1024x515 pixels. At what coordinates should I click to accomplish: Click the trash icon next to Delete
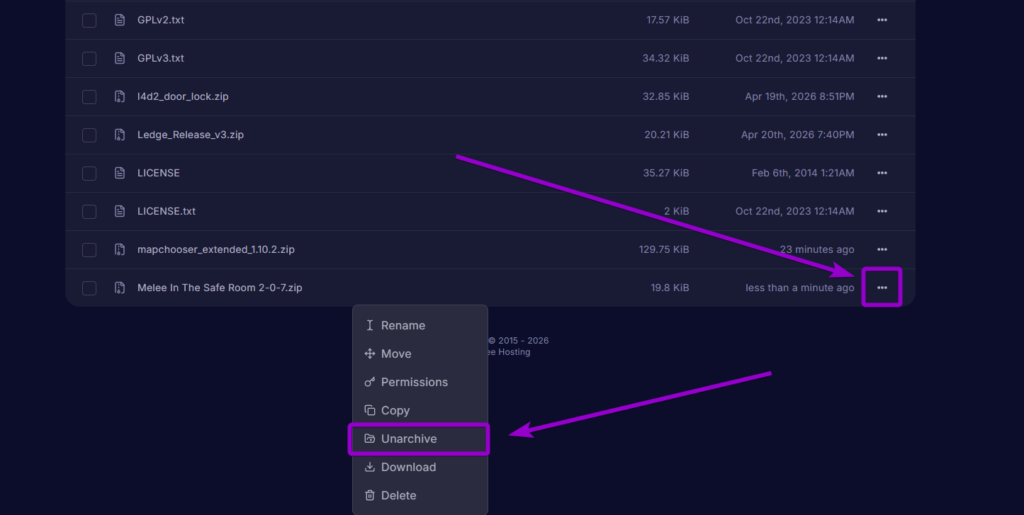click(x=370, y=496)
